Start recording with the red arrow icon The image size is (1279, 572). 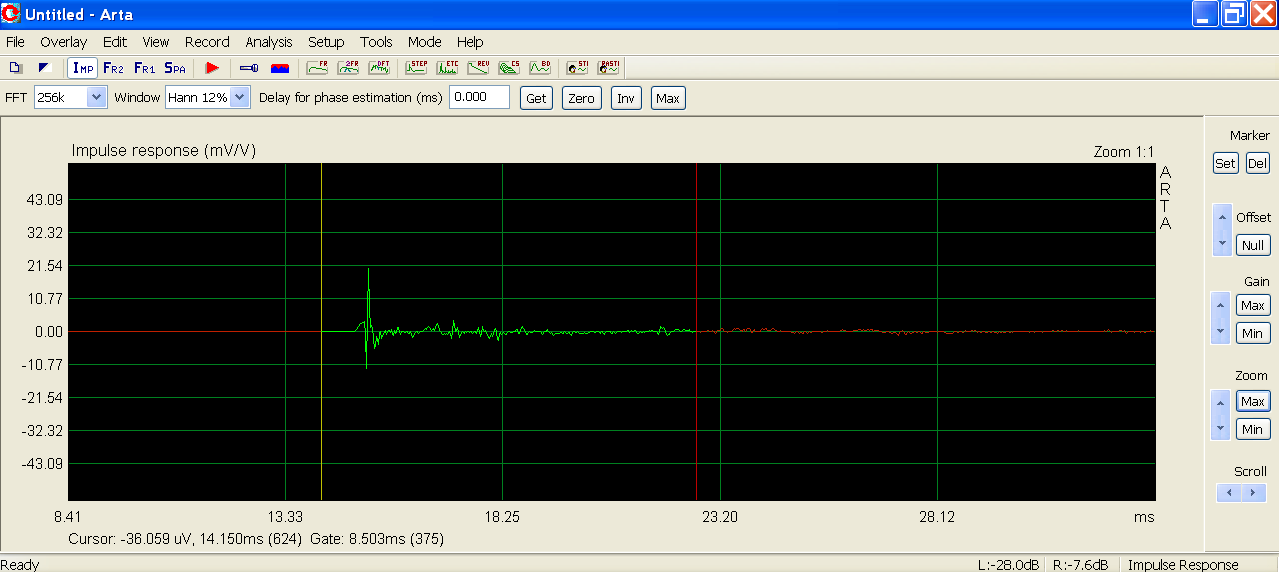(212, 68)
